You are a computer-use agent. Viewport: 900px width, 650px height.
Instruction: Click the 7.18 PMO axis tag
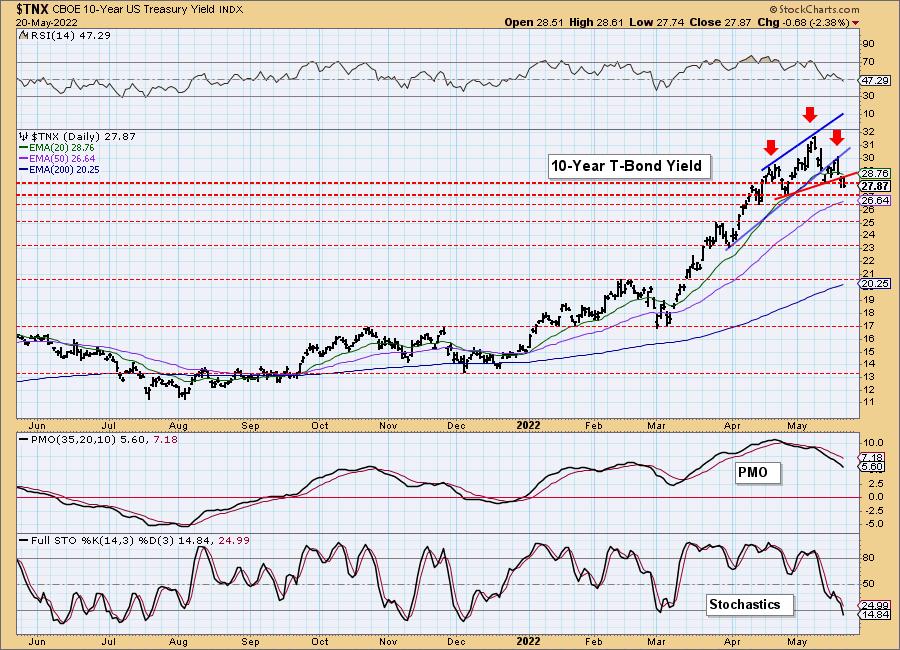(873, 458)
